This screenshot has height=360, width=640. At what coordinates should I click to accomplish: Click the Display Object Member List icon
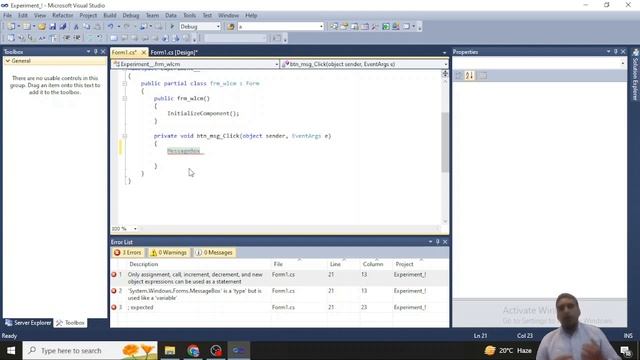tap(11, 38)
